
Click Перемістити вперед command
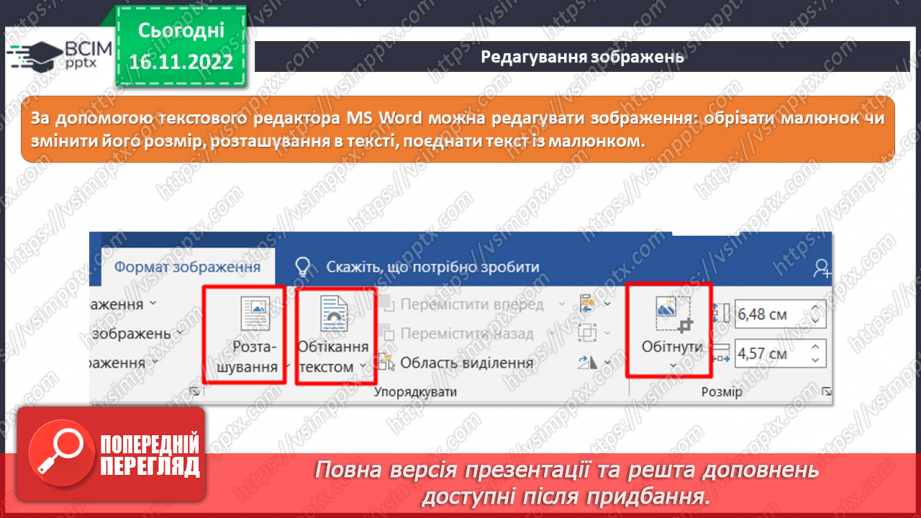pyautogui.click(x=472, y=304)
